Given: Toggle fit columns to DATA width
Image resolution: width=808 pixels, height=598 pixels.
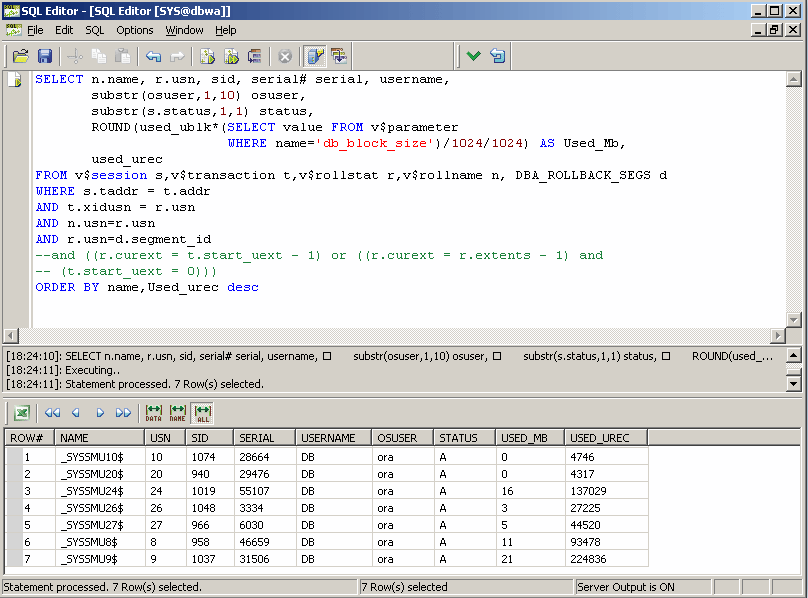Looking at the screenshot, I should (x=154, y=412).
